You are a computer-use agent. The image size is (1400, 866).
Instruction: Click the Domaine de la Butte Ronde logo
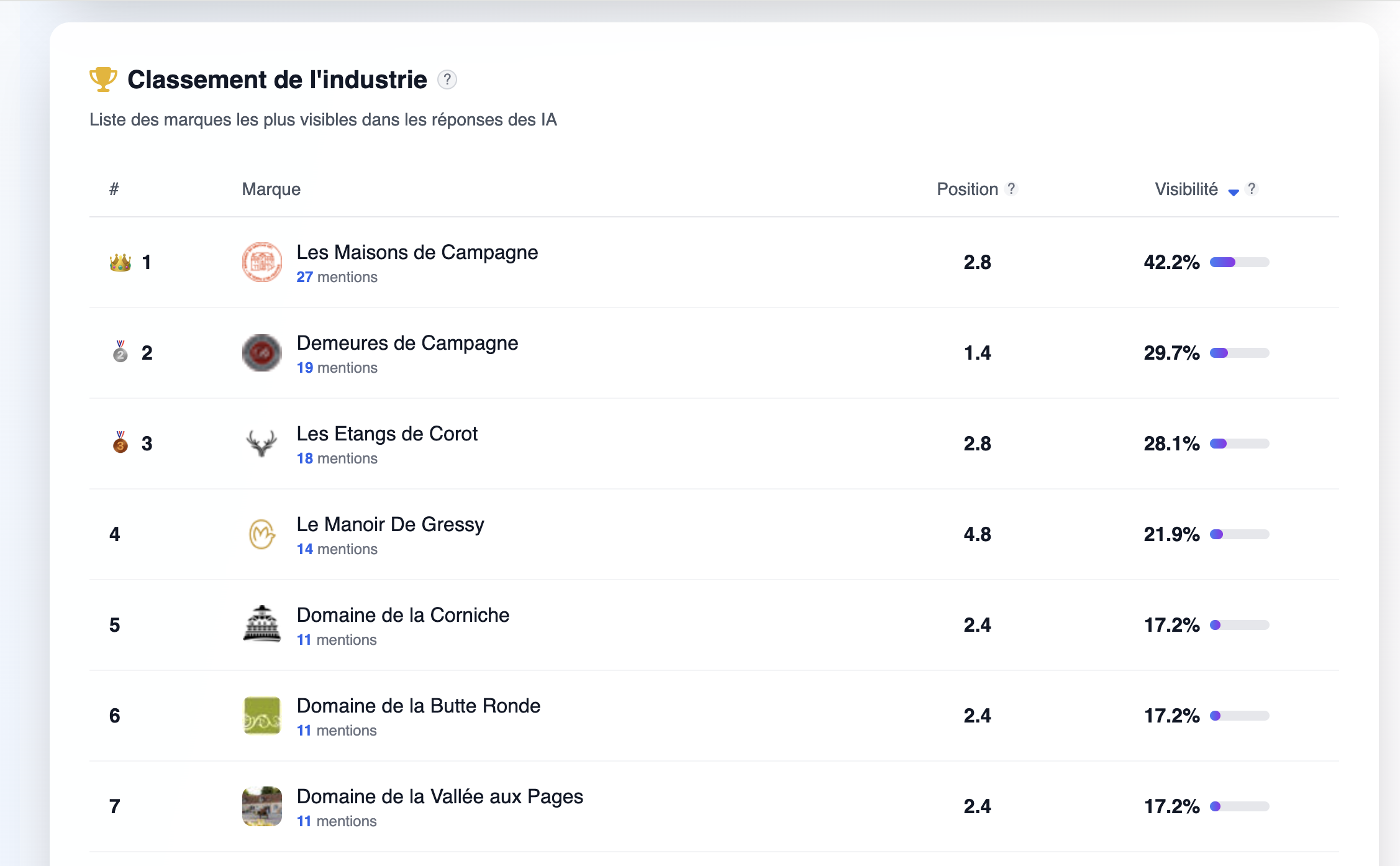tap(261, 715)
